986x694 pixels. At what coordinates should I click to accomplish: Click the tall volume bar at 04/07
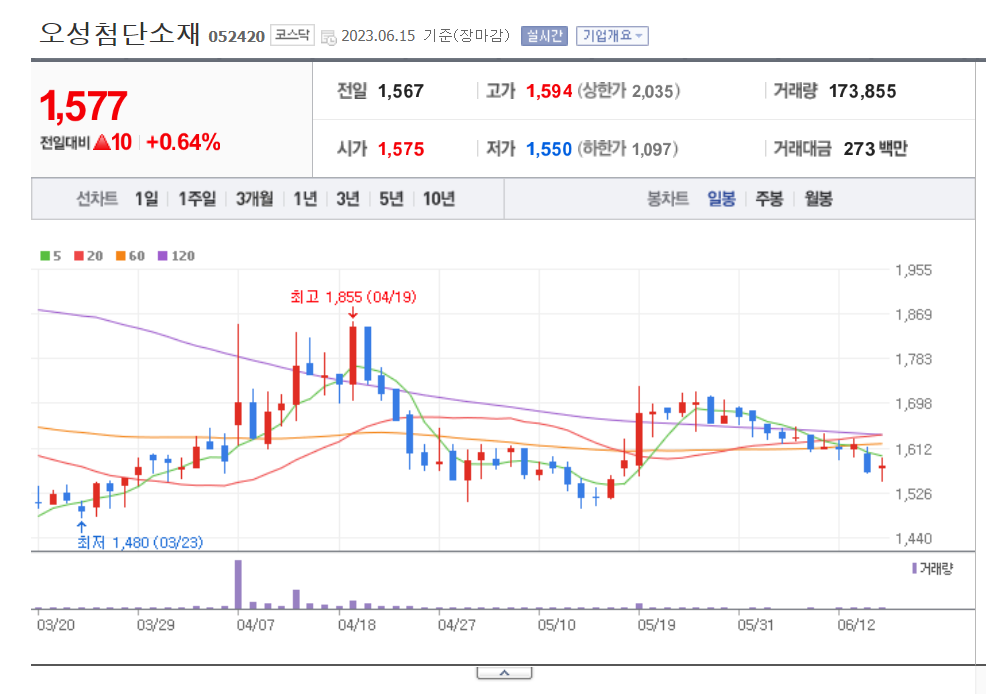[x=238, y=584]
